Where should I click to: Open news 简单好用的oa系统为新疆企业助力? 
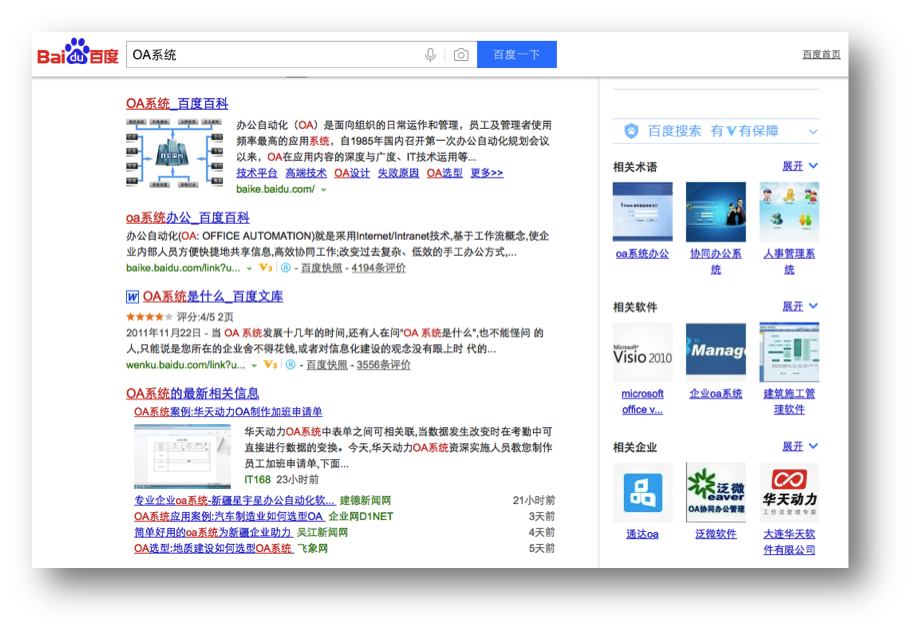[213, 532]
